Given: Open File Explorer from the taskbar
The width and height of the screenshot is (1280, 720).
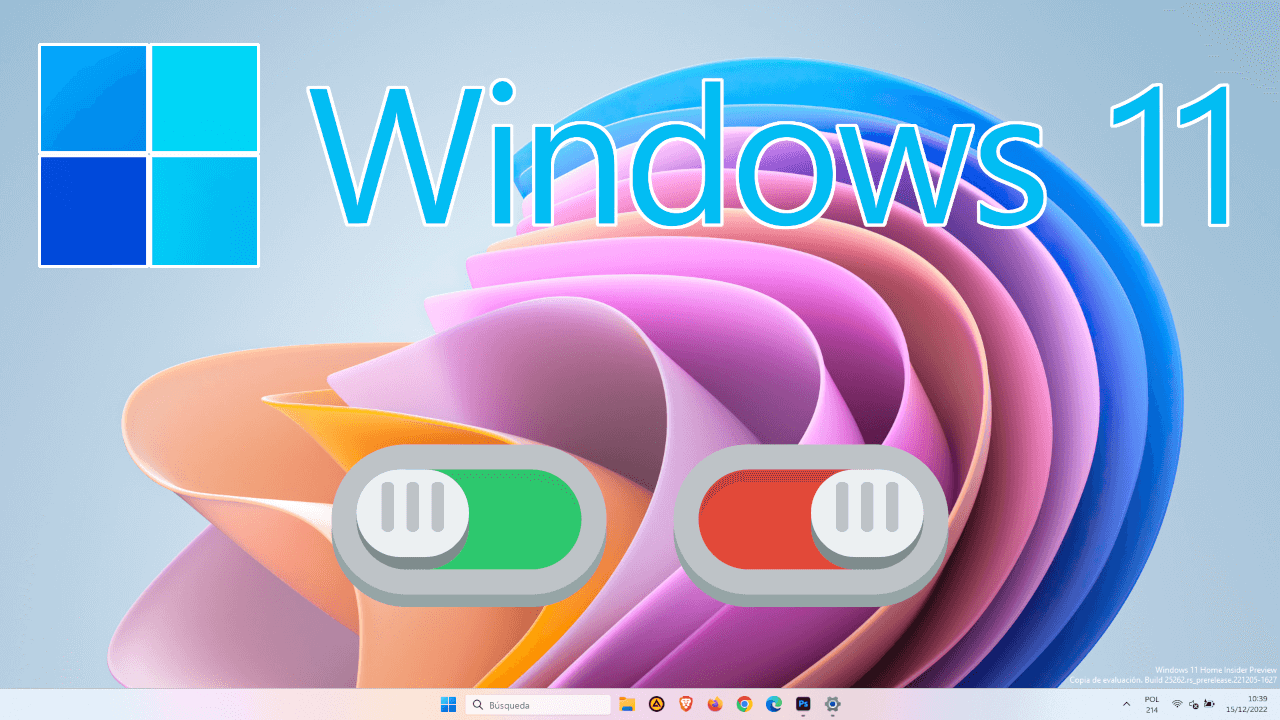Looking at the screenshot, I should (x=627, y=704).
